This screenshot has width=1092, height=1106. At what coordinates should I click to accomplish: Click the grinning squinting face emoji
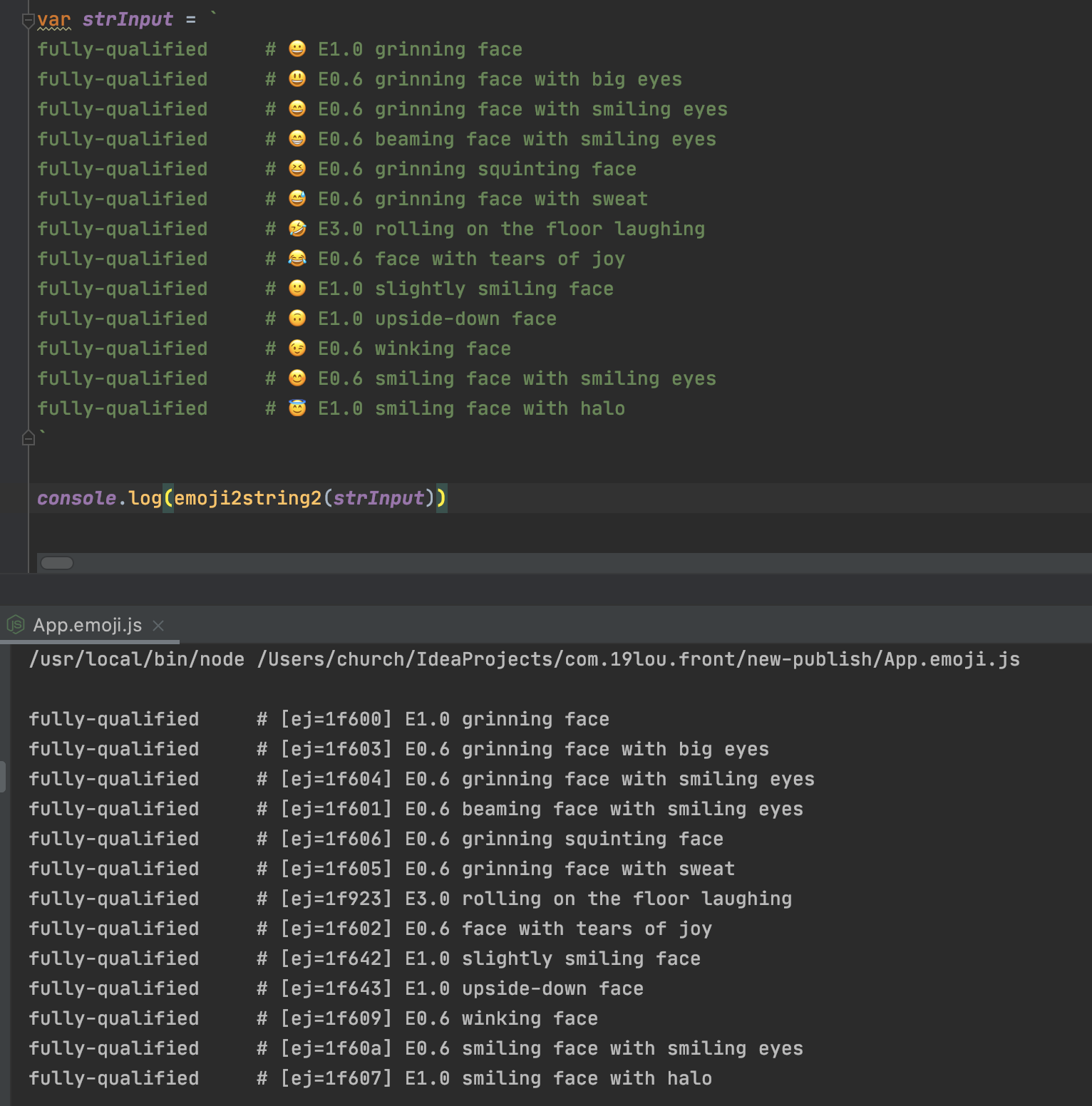click(297, 168)
